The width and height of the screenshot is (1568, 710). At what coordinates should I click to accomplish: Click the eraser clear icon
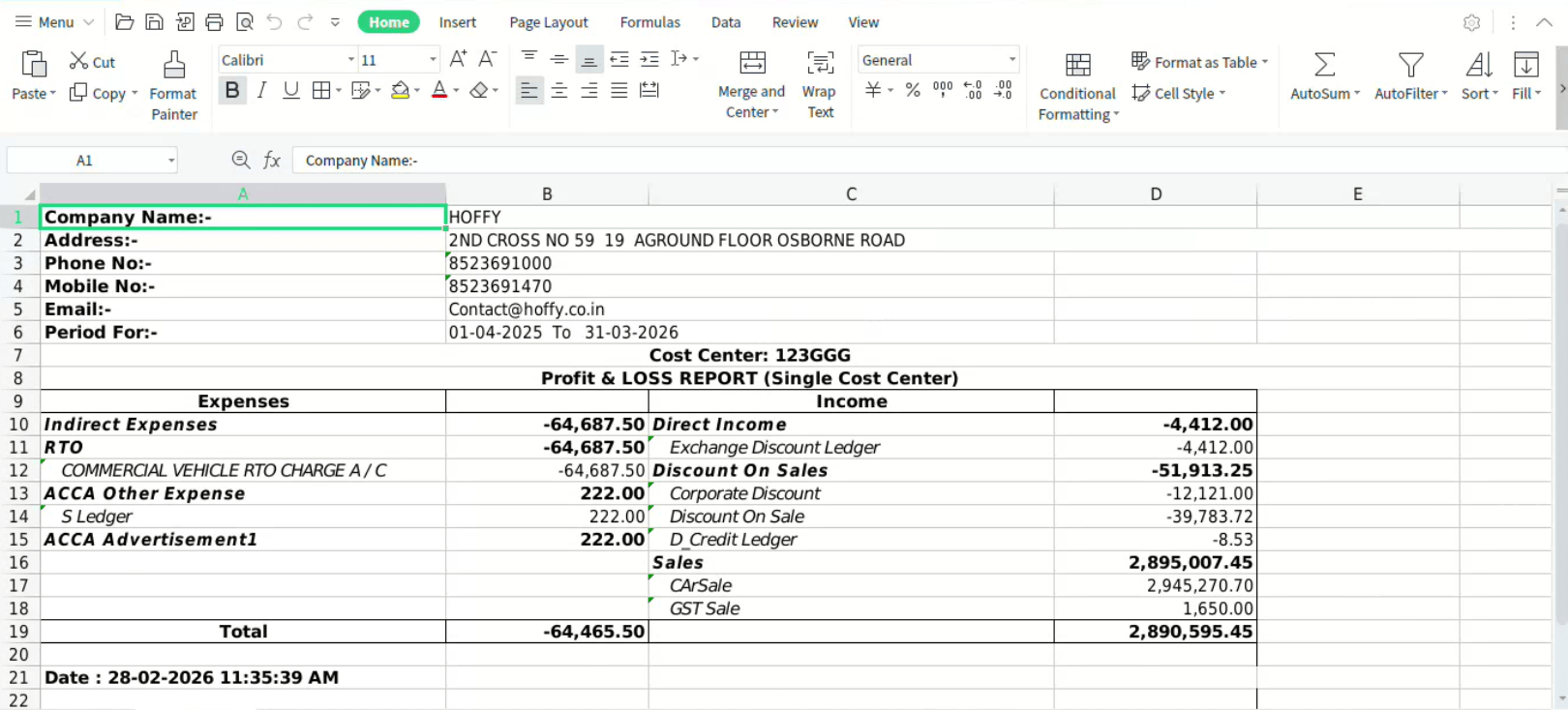(478, 91)
